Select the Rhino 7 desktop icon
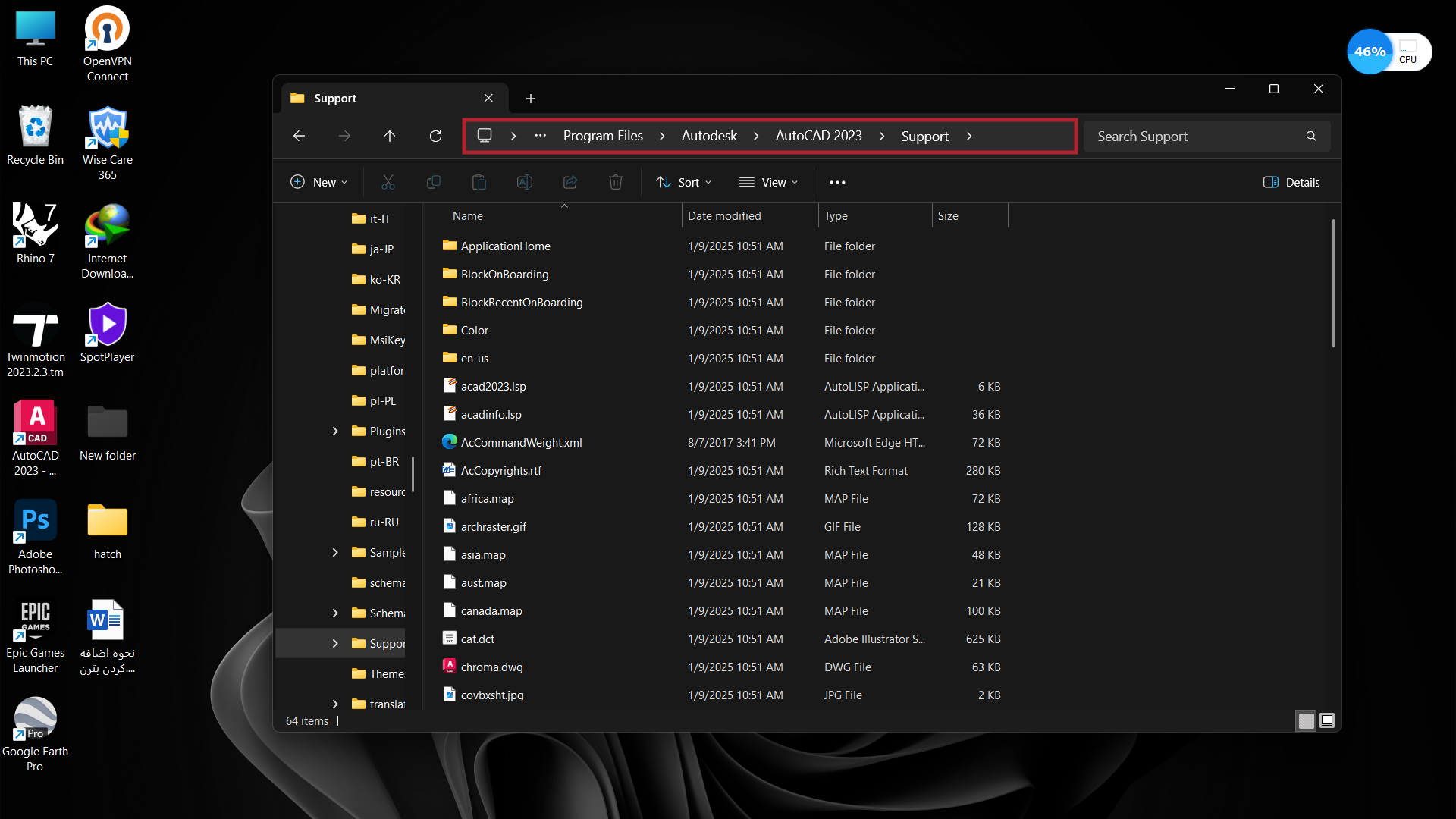Screen dimensions: 1456x819 (x=35, y=234)
